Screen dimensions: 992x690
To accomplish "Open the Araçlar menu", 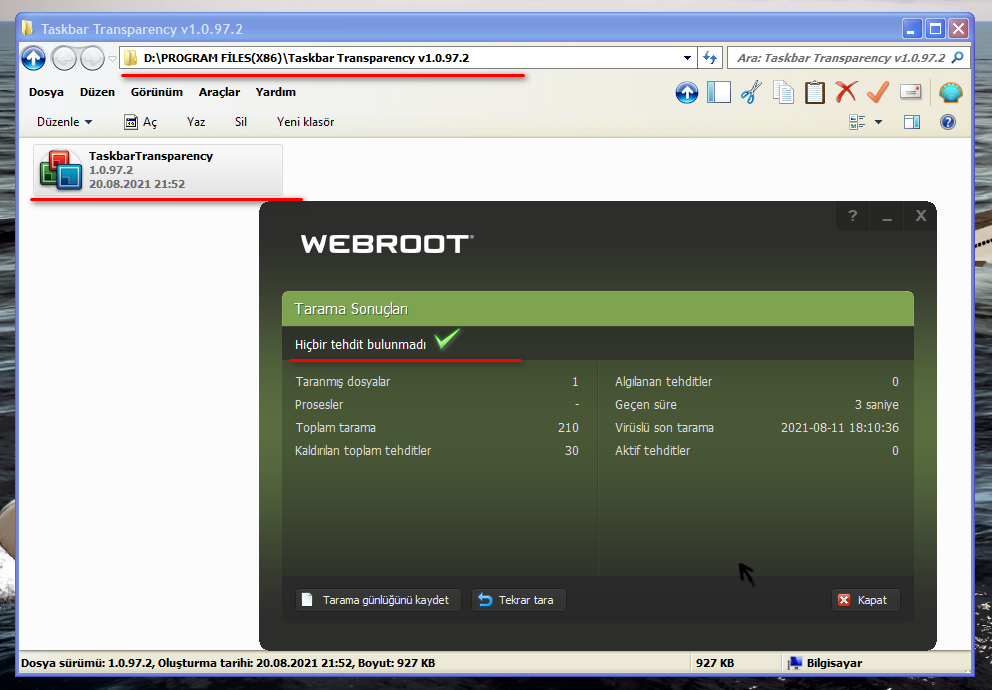I will point(220,92).
